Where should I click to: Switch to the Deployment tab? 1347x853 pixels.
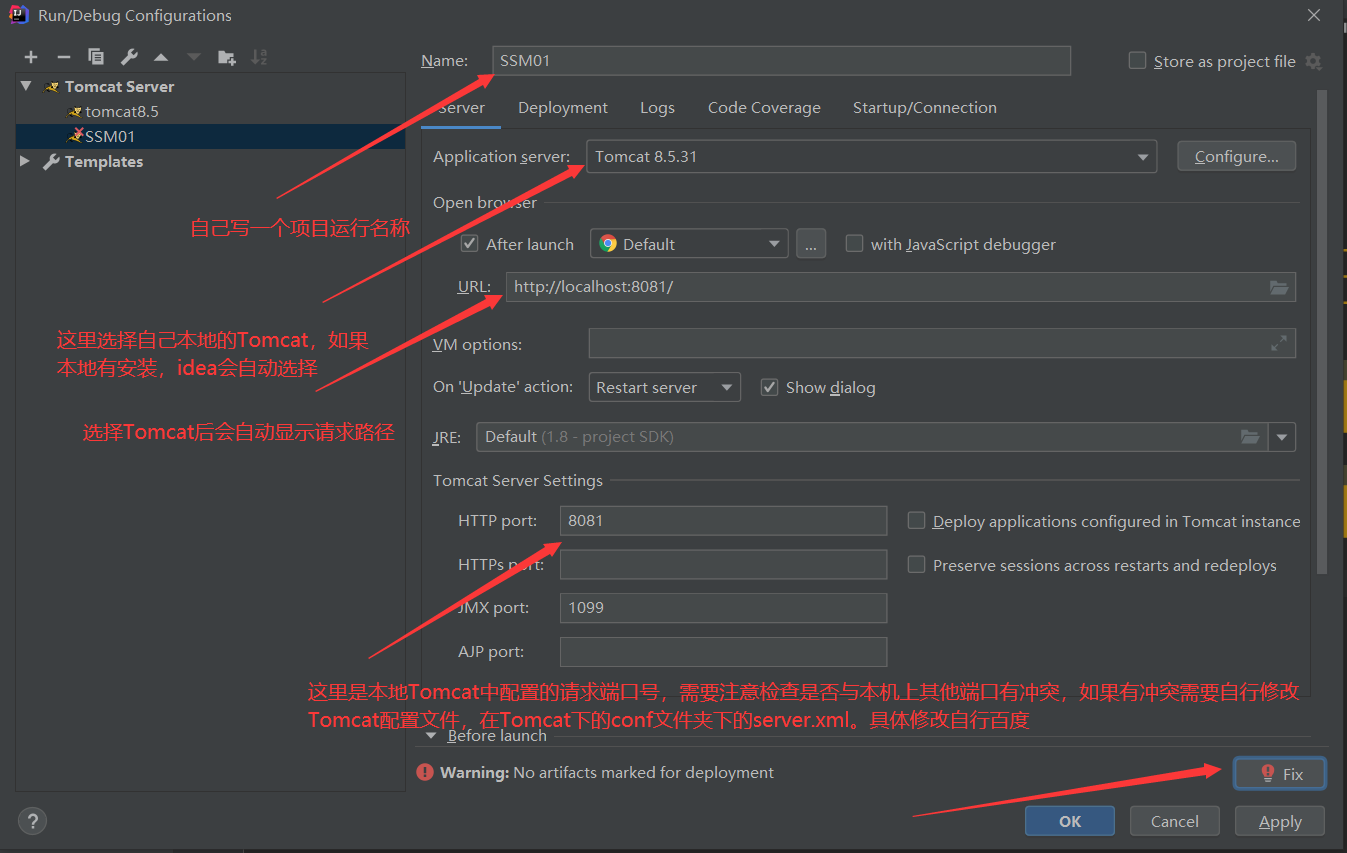[x=563, y=108]
